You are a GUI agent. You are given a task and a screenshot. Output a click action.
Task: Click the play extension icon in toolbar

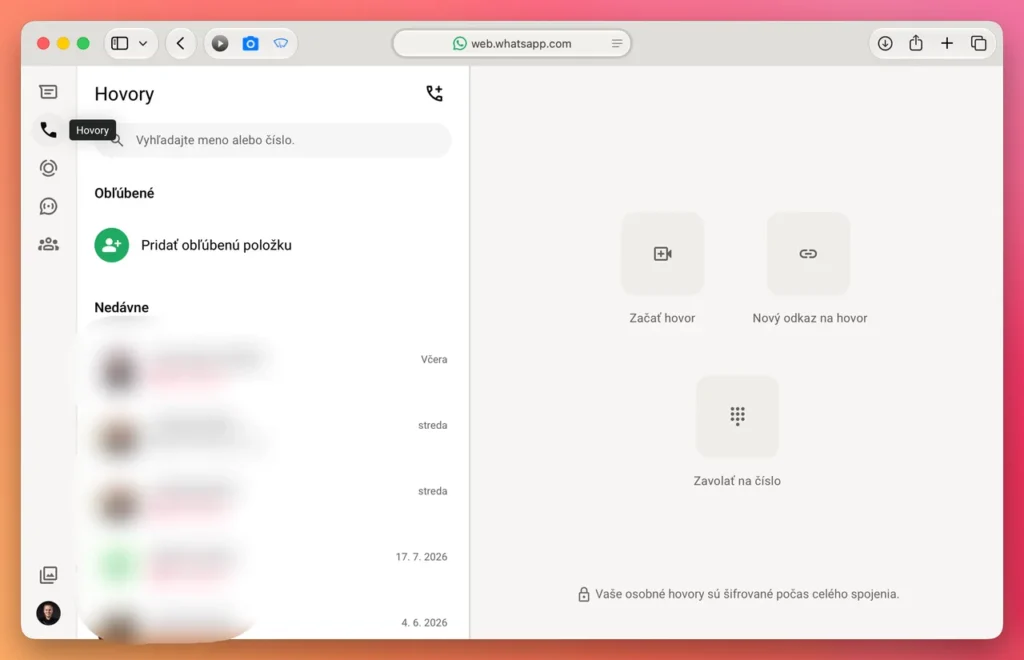[x=220, y=44]
